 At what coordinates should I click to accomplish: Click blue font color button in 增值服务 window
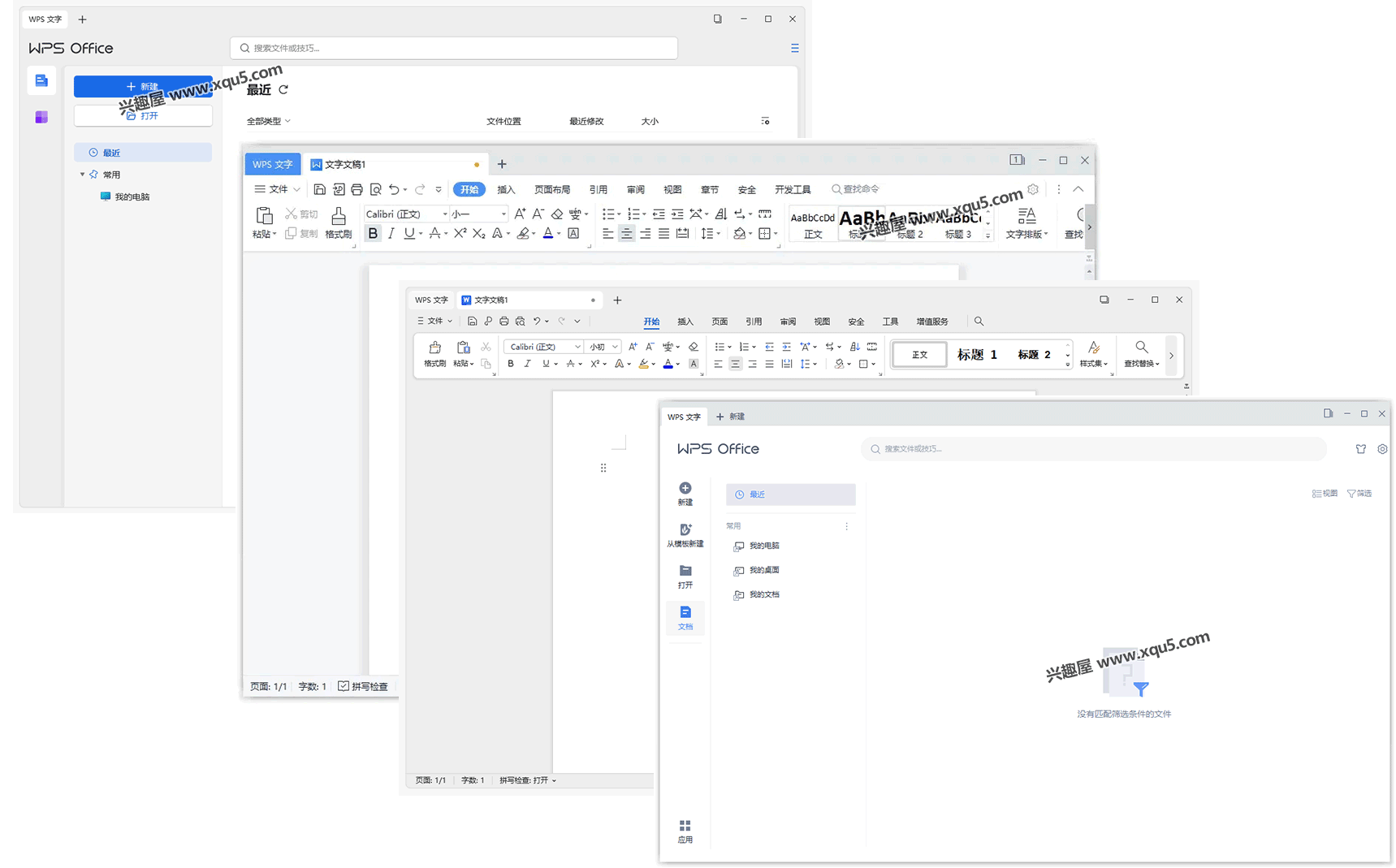pyautogui.click(x=668, y=364)
